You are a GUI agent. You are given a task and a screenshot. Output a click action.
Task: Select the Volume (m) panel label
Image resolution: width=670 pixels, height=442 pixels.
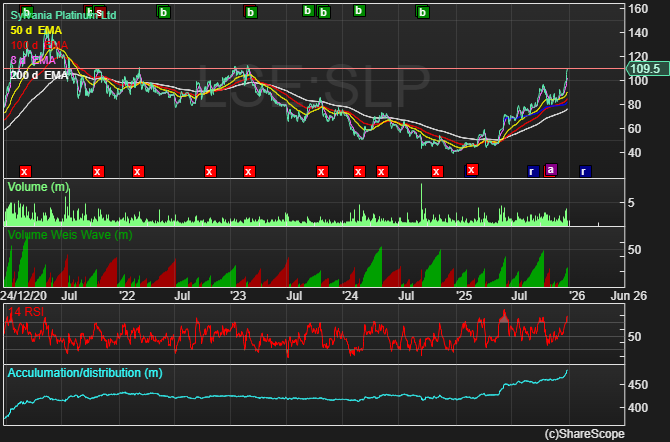[39, 188]
